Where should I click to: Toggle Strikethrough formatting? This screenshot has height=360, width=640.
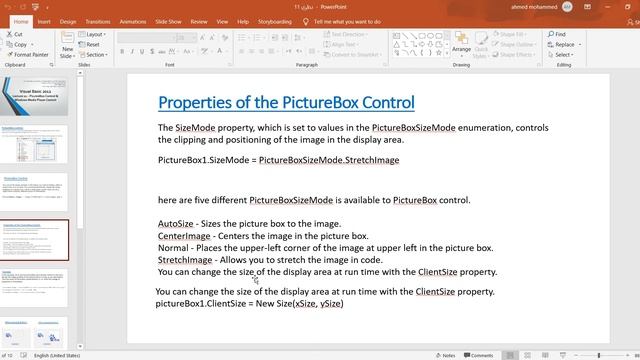coord(162,51)
